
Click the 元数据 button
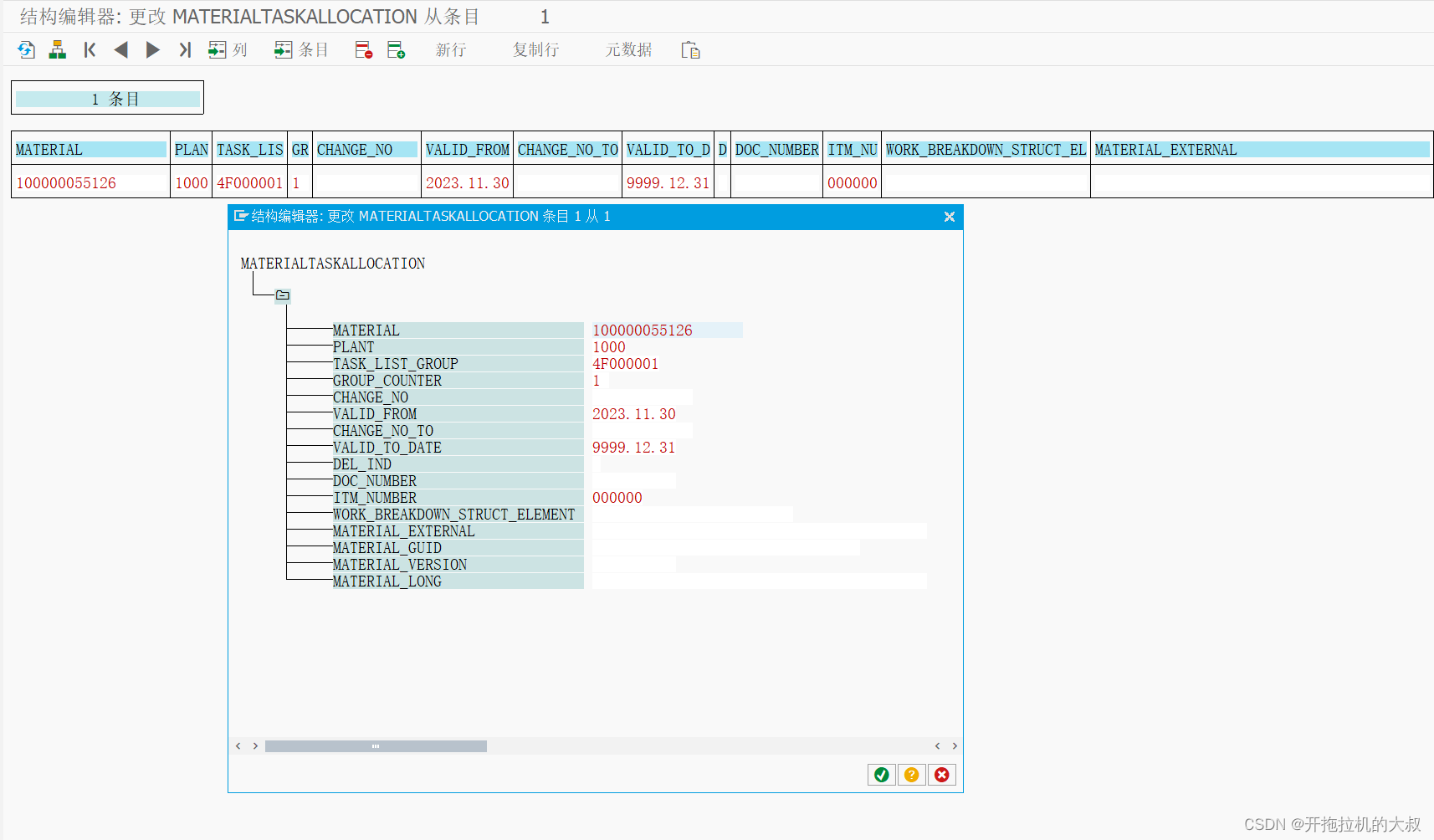[629, 49]
